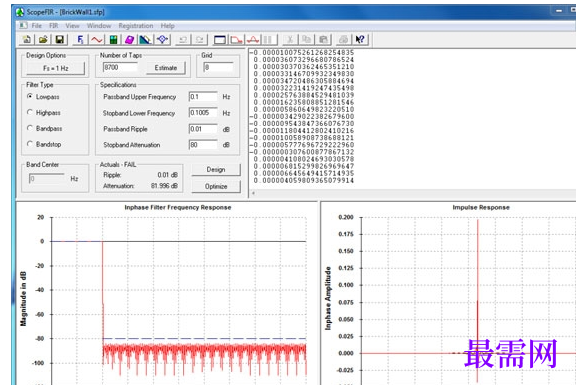The height and width of the screenshot is (385, 576).
Task: Click the grayed vertical bars toolbar icon
Action: (x=268, y=39)
